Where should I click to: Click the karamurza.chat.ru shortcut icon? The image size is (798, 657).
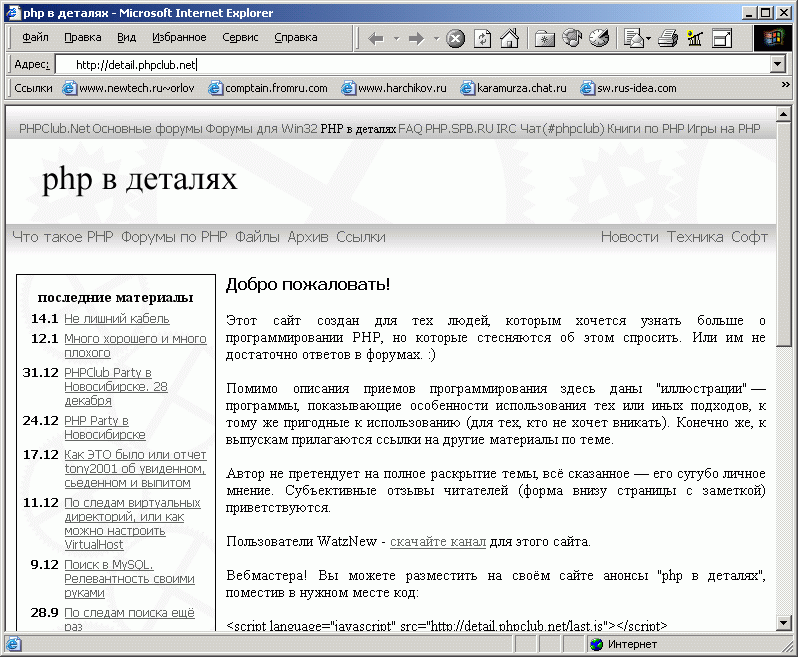tap(467, 88)
